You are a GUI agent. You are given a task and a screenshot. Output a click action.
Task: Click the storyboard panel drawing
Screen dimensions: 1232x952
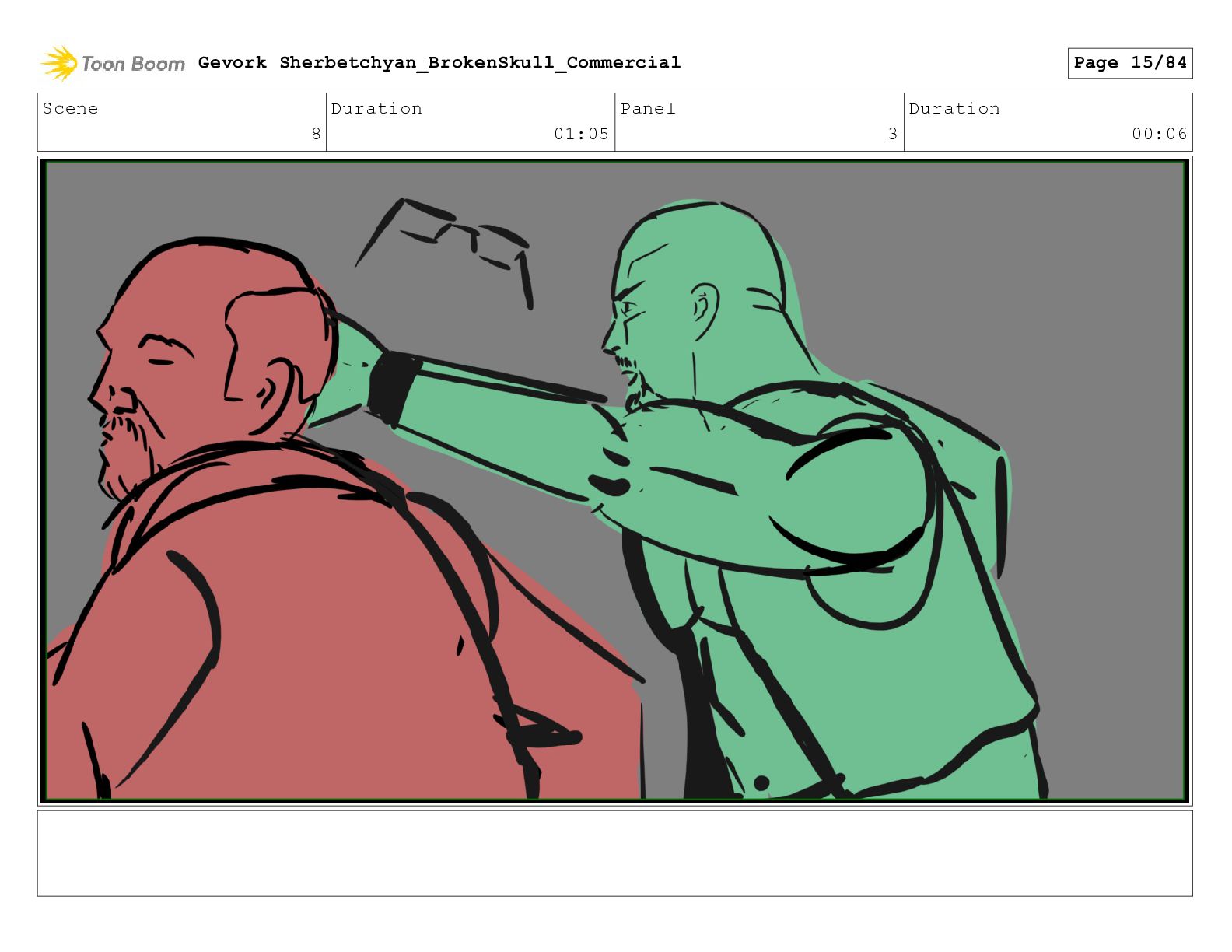(615, 481)
